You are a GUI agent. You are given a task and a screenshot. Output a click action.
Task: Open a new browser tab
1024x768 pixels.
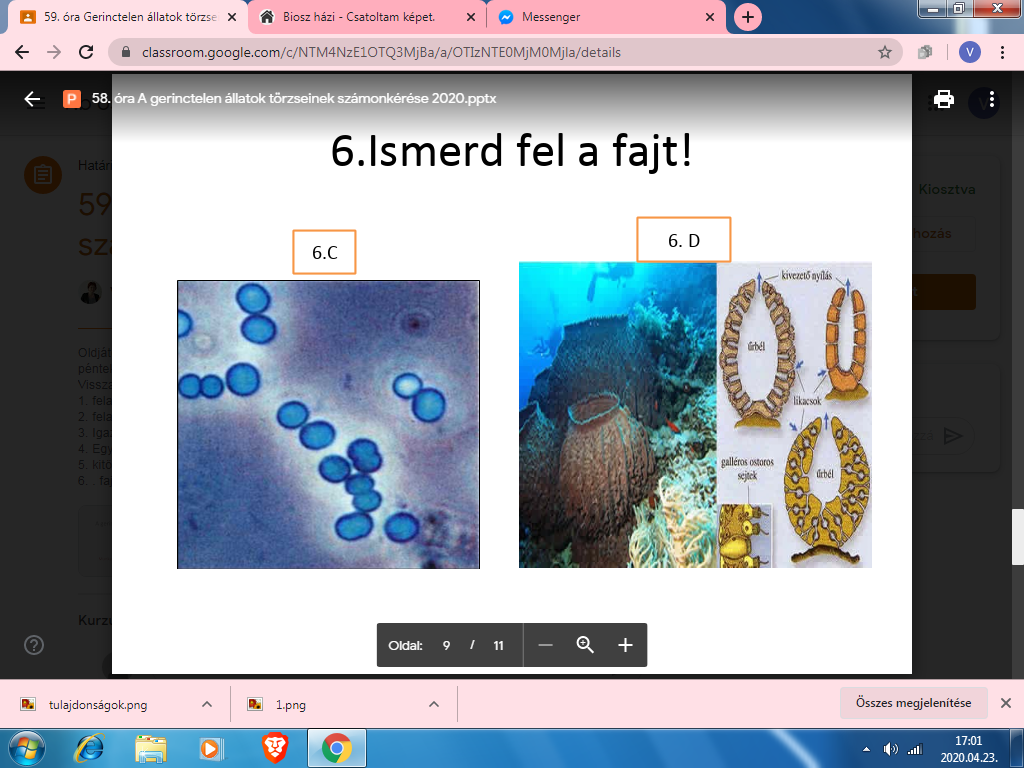747,17
